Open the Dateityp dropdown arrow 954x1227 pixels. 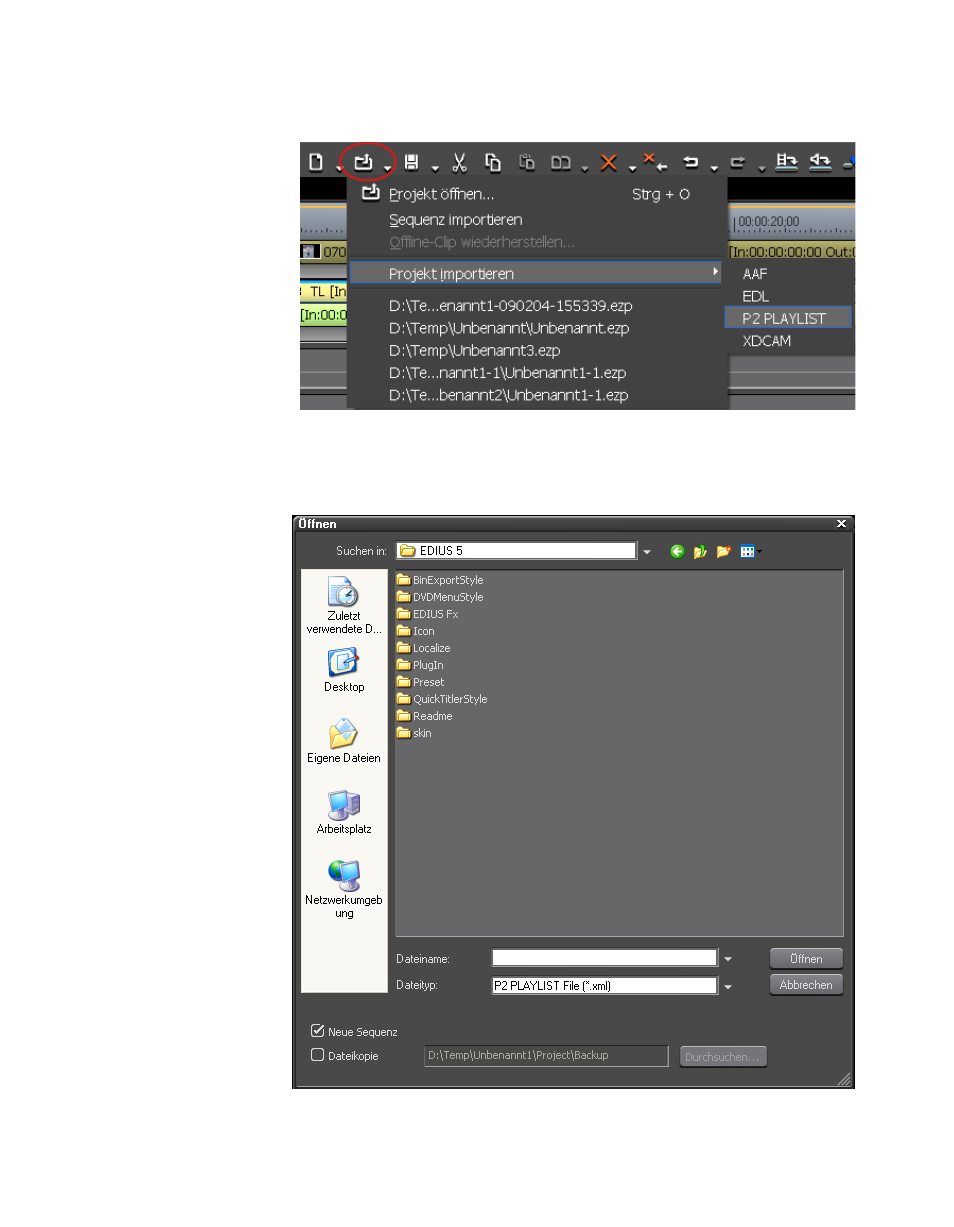click(728, 986)
